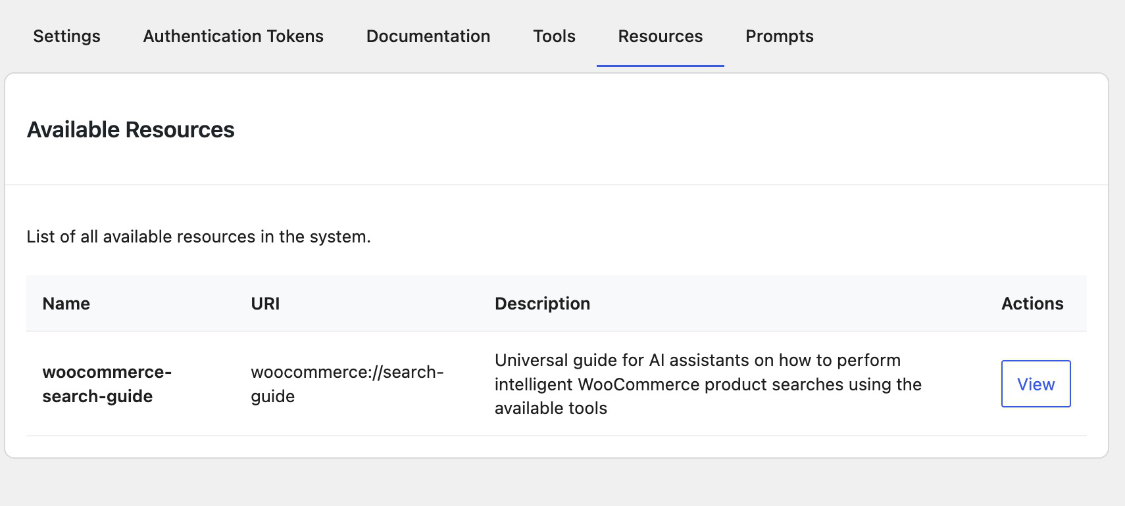
Task: Switch to the Settings tab
Action: coord(67,36)
